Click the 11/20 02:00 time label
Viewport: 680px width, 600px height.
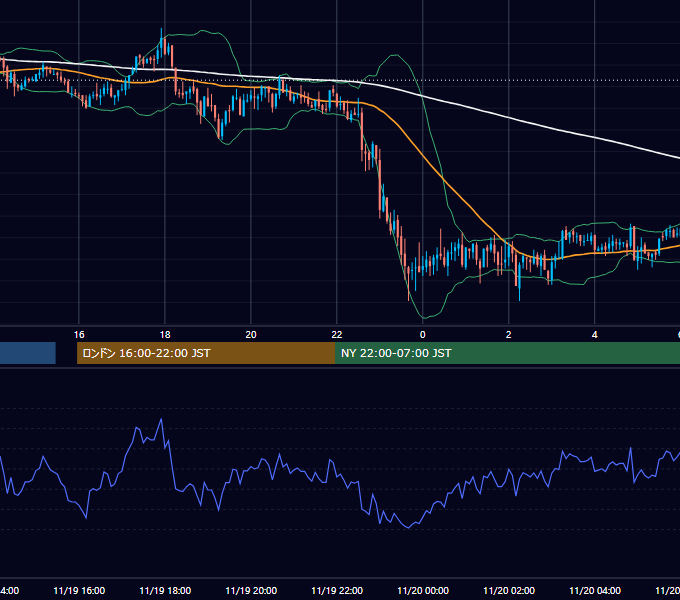click(x=509, y=590)
